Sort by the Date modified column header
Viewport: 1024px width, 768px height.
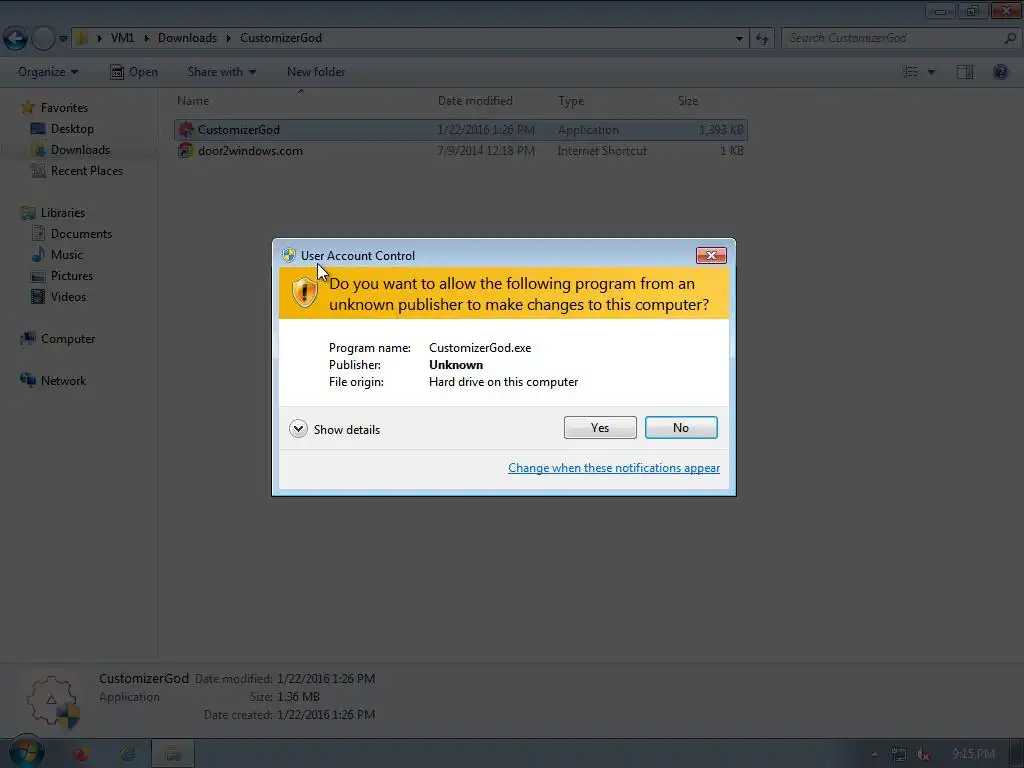coord(475,101)
